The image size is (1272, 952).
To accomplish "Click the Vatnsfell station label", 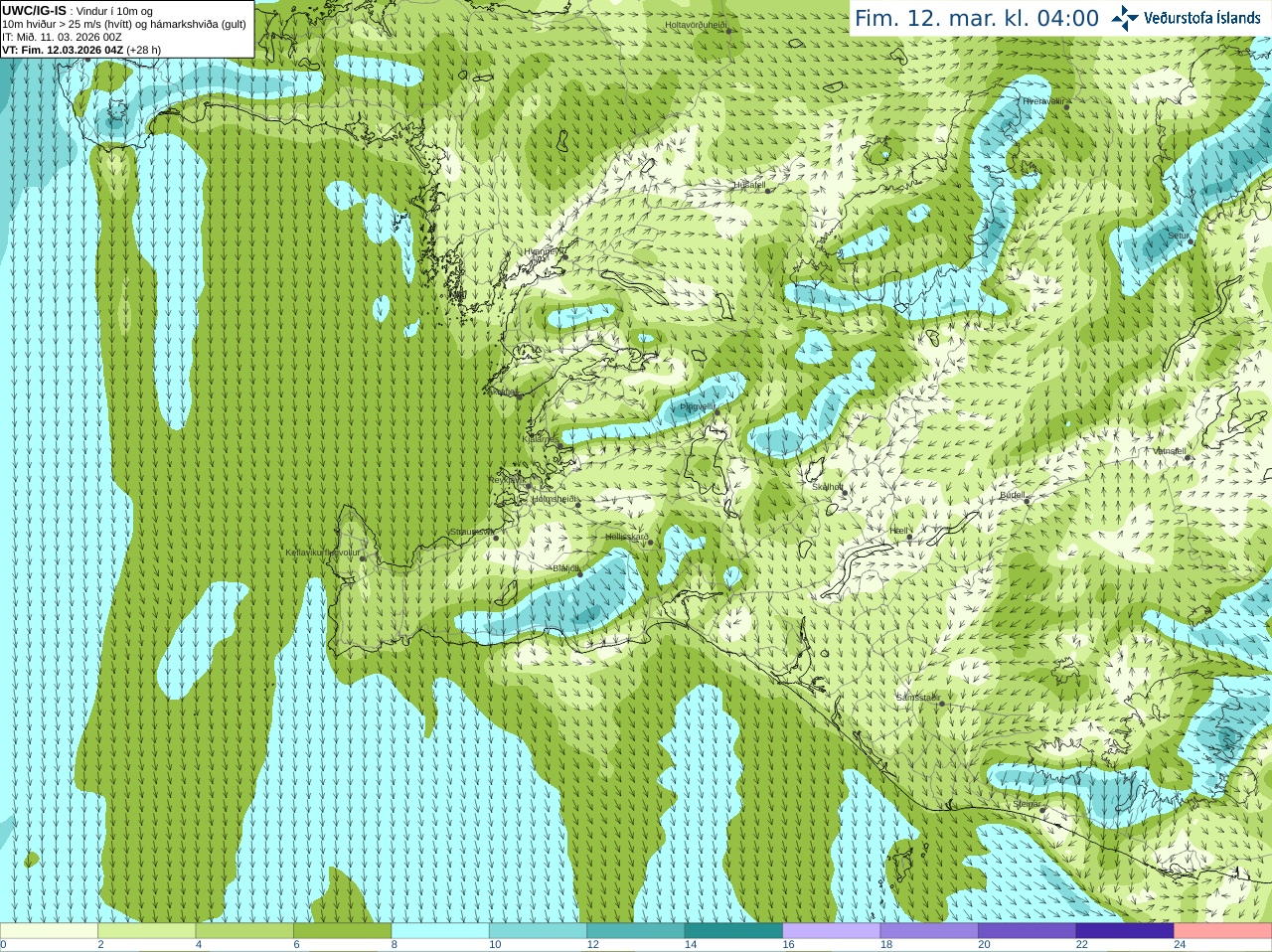I will (1170, 451).
